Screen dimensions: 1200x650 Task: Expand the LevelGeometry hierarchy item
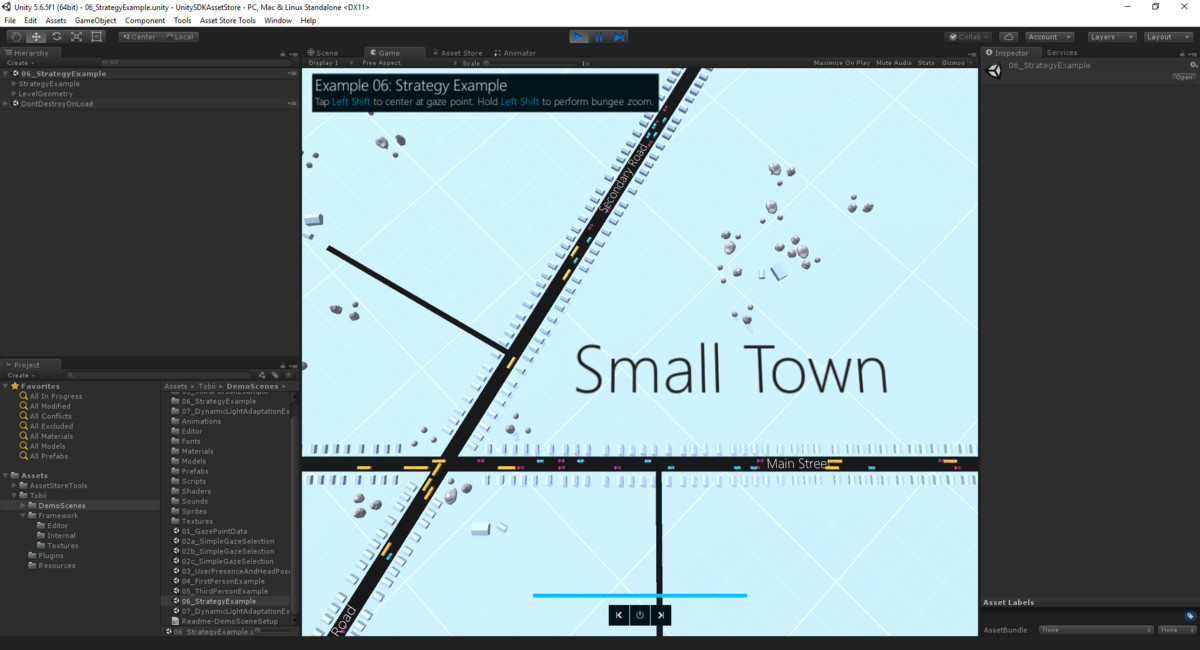[14, 94]
